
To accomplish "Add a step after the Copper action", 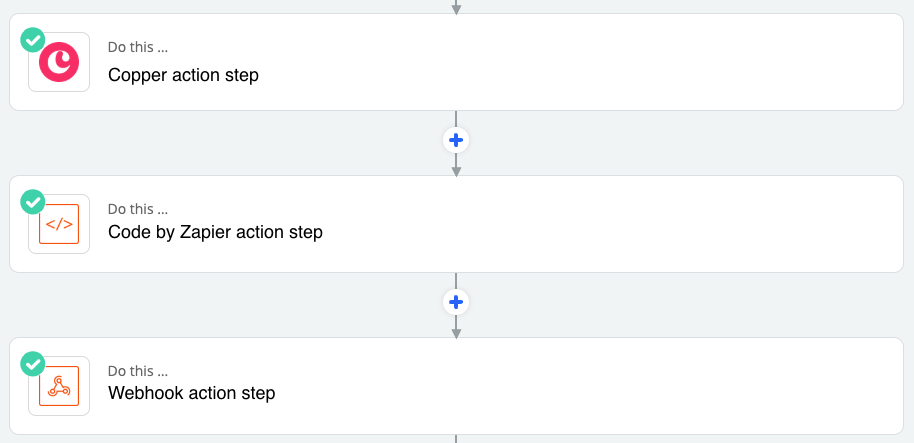I will tap(456, 140).
